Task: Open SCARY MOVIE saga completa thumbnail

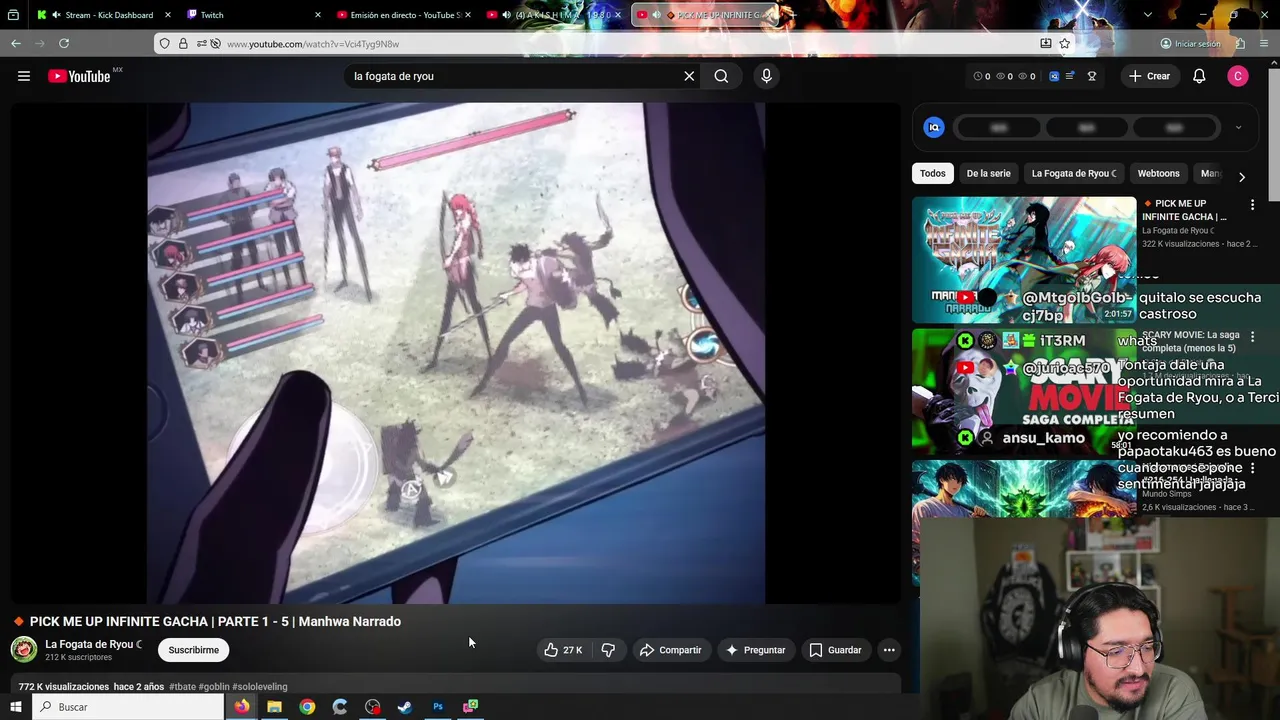Action: coord(1024,391)
